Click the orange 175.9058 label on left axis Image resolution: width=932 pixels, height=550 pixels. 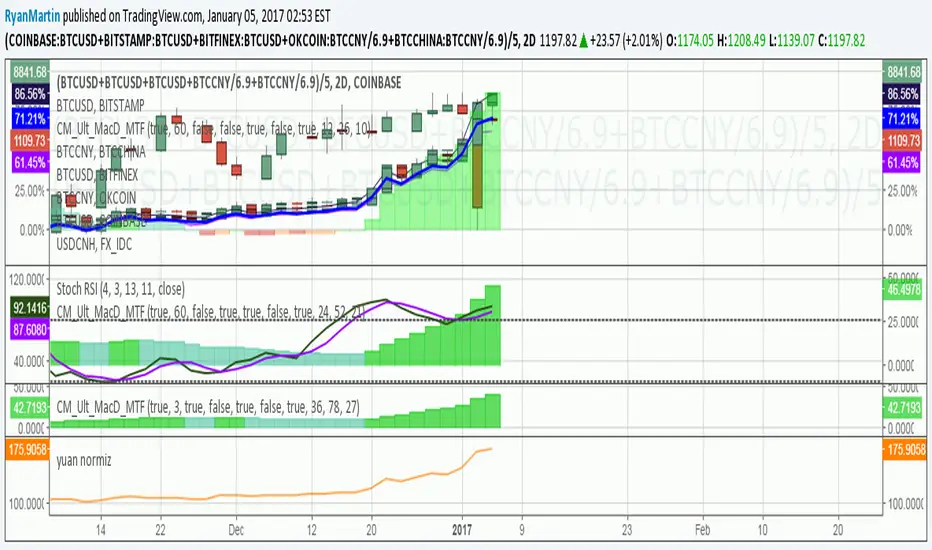point(27,450)
